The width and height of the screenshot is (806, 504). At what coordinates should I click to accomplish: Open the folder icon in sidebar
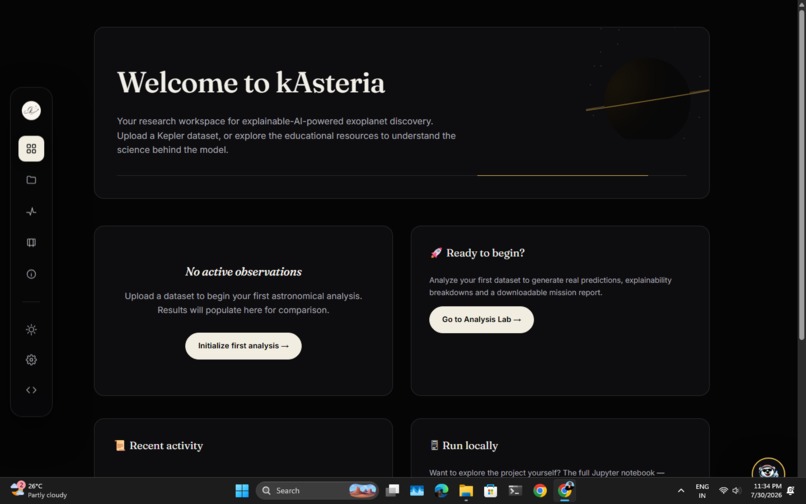point(31,180)
